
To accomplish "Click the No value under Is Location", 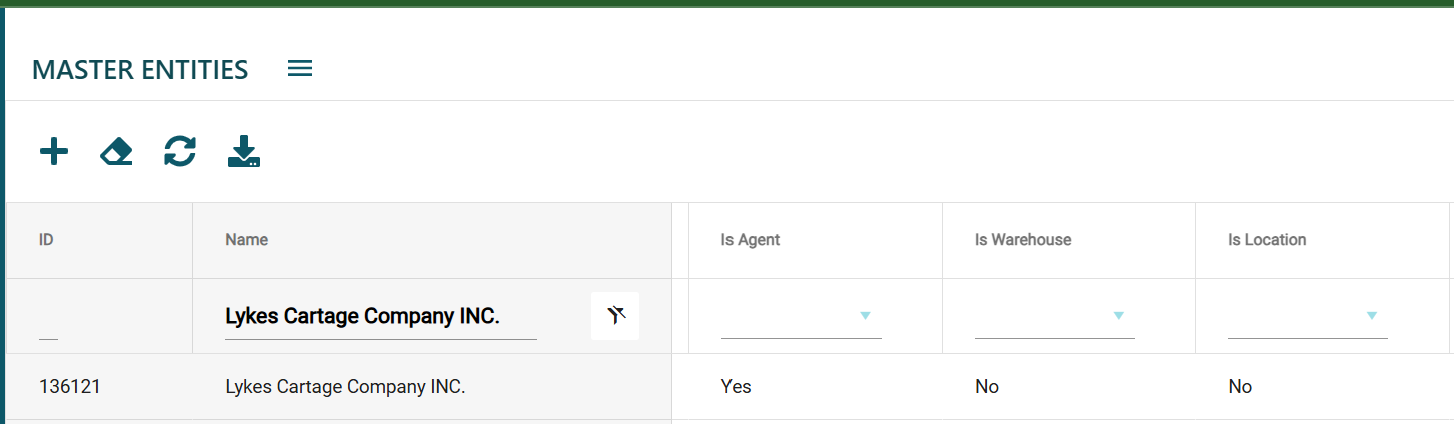I will coord(1240,387).
